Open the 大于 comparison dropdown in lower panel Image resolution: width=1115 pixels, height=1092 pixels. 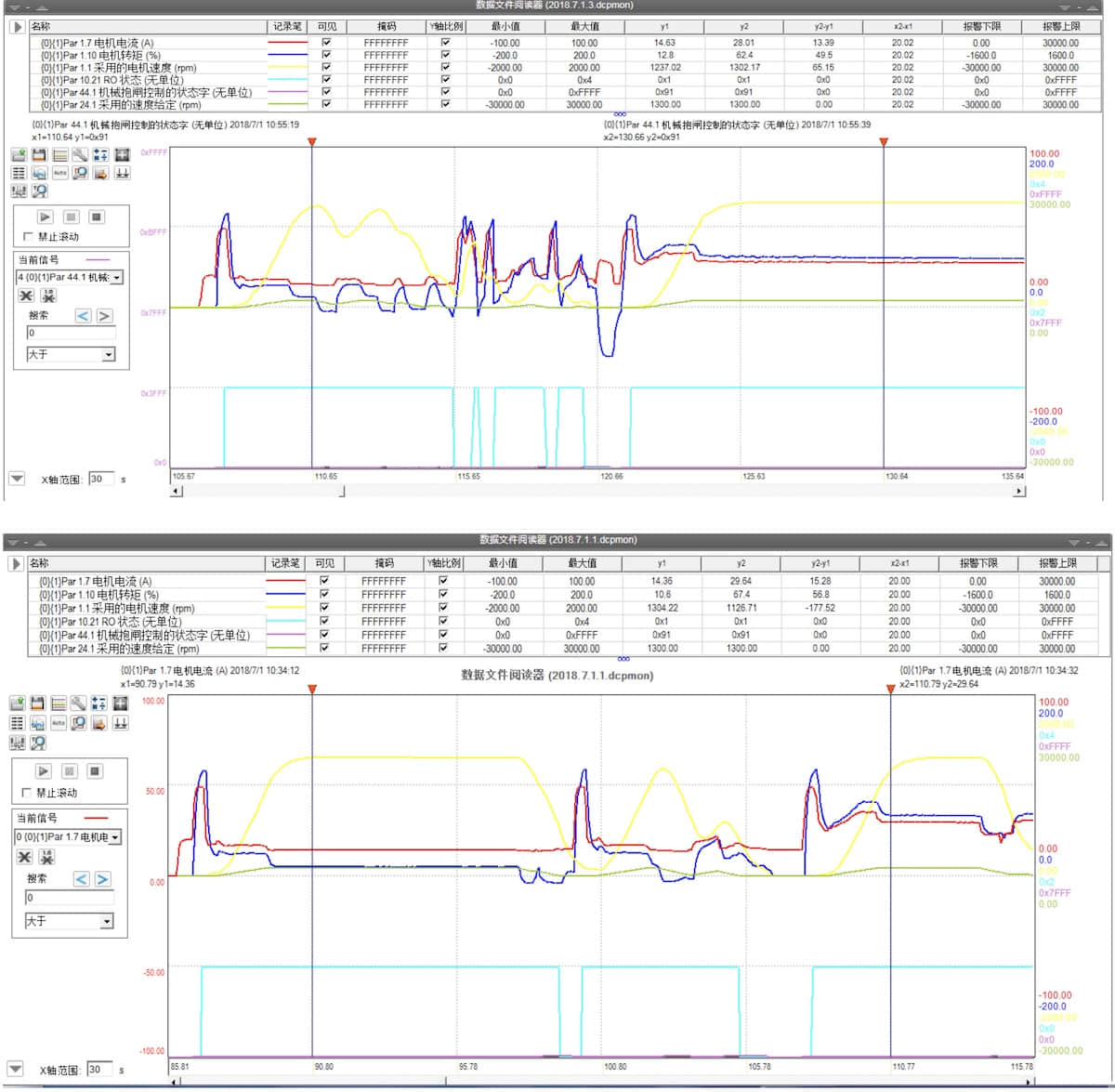107,921
